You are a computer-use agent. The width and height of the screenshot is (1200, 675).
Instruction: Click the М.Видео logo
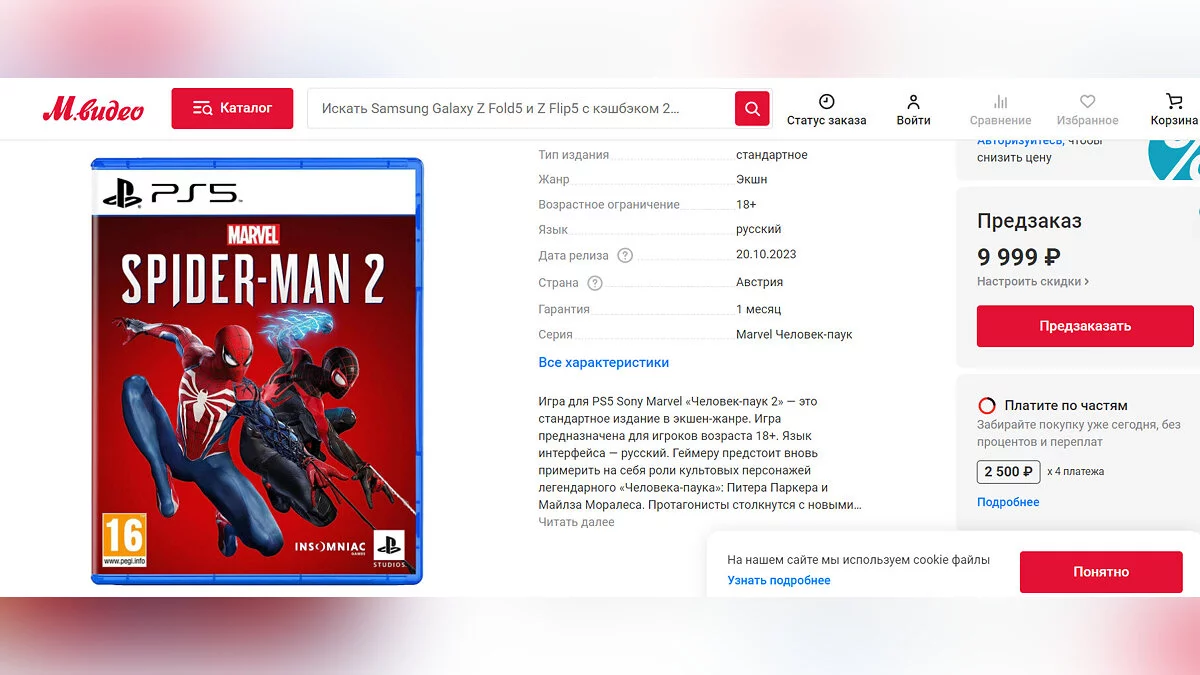[93, 109]
